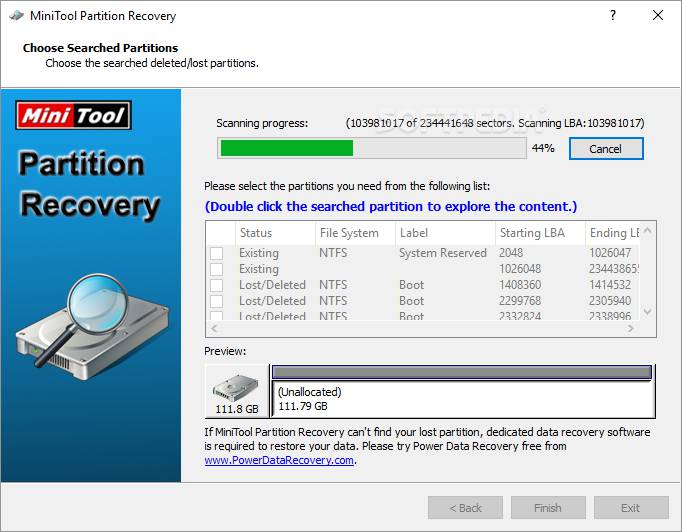This screenshot has height=532, width=682.
Task: Sort list by Label column header
Action: click(x=445, y=233)
